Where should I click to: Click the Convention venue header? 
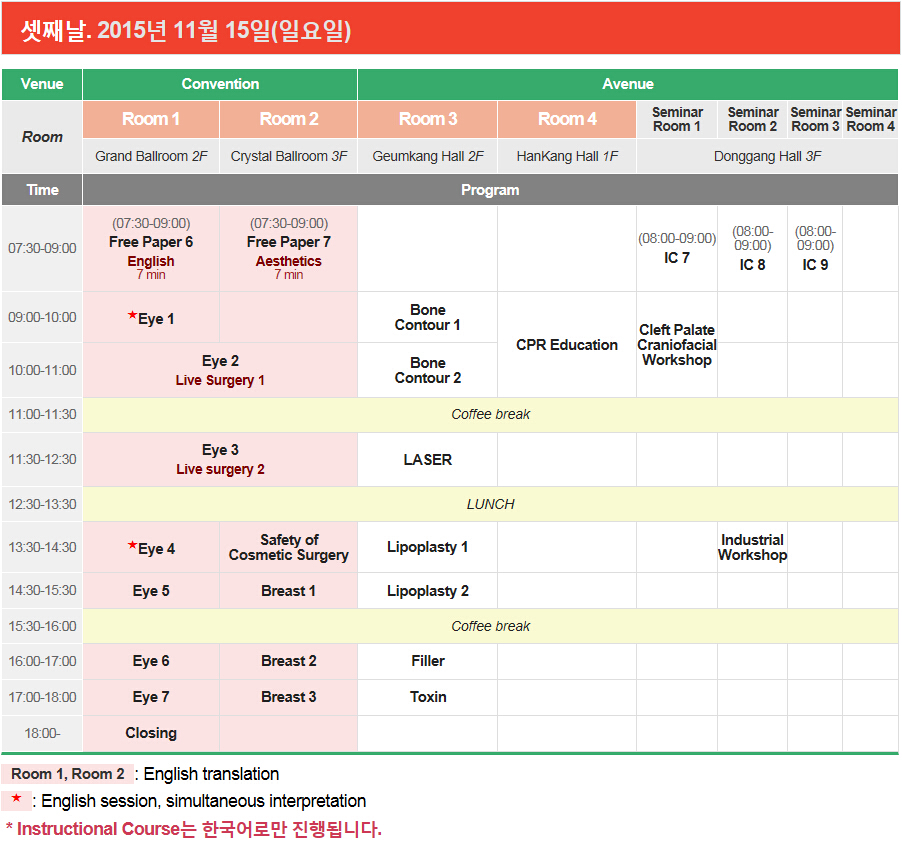pos(220,84)
